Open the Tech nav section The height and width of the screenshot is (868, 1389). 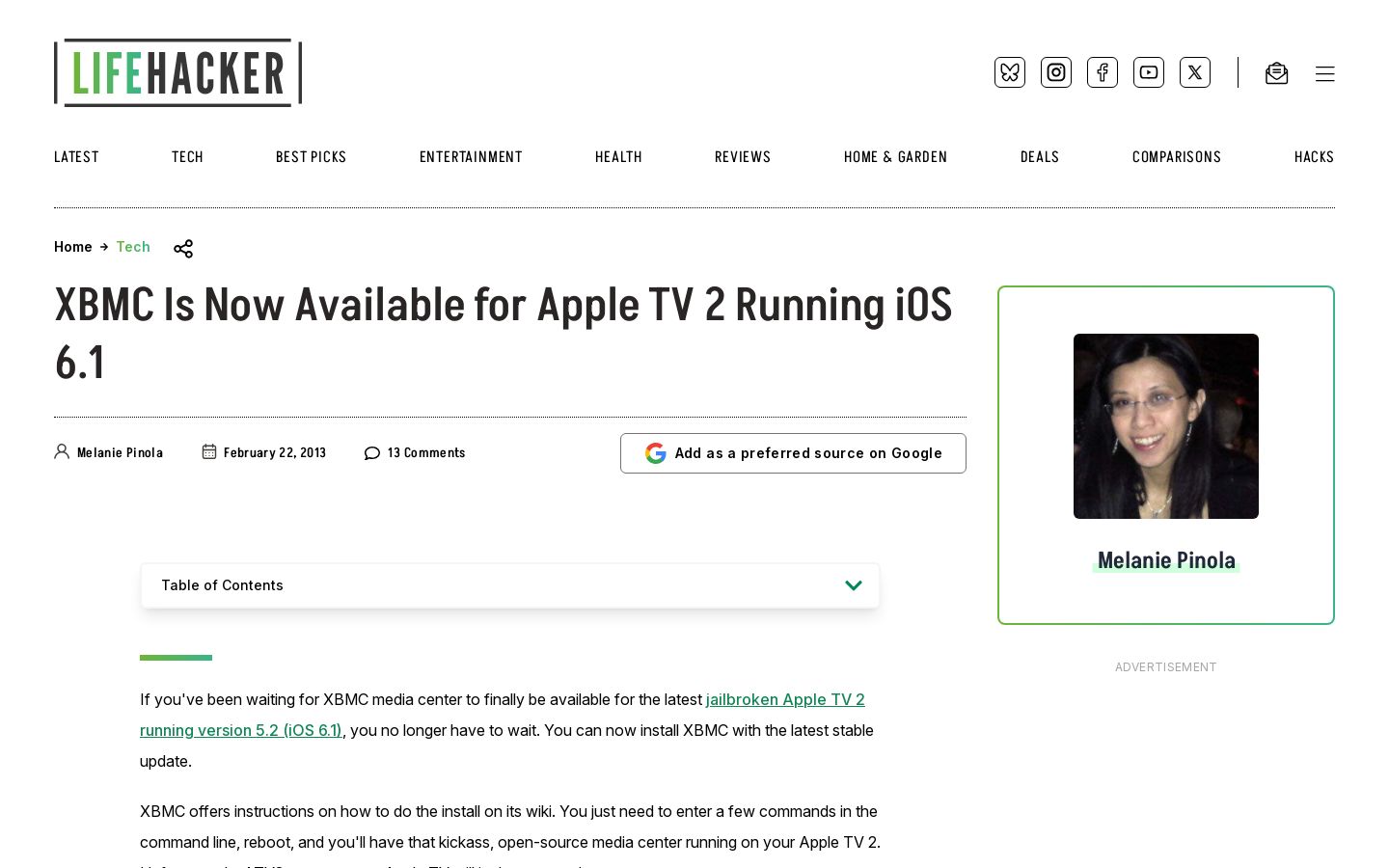[187, 157]
